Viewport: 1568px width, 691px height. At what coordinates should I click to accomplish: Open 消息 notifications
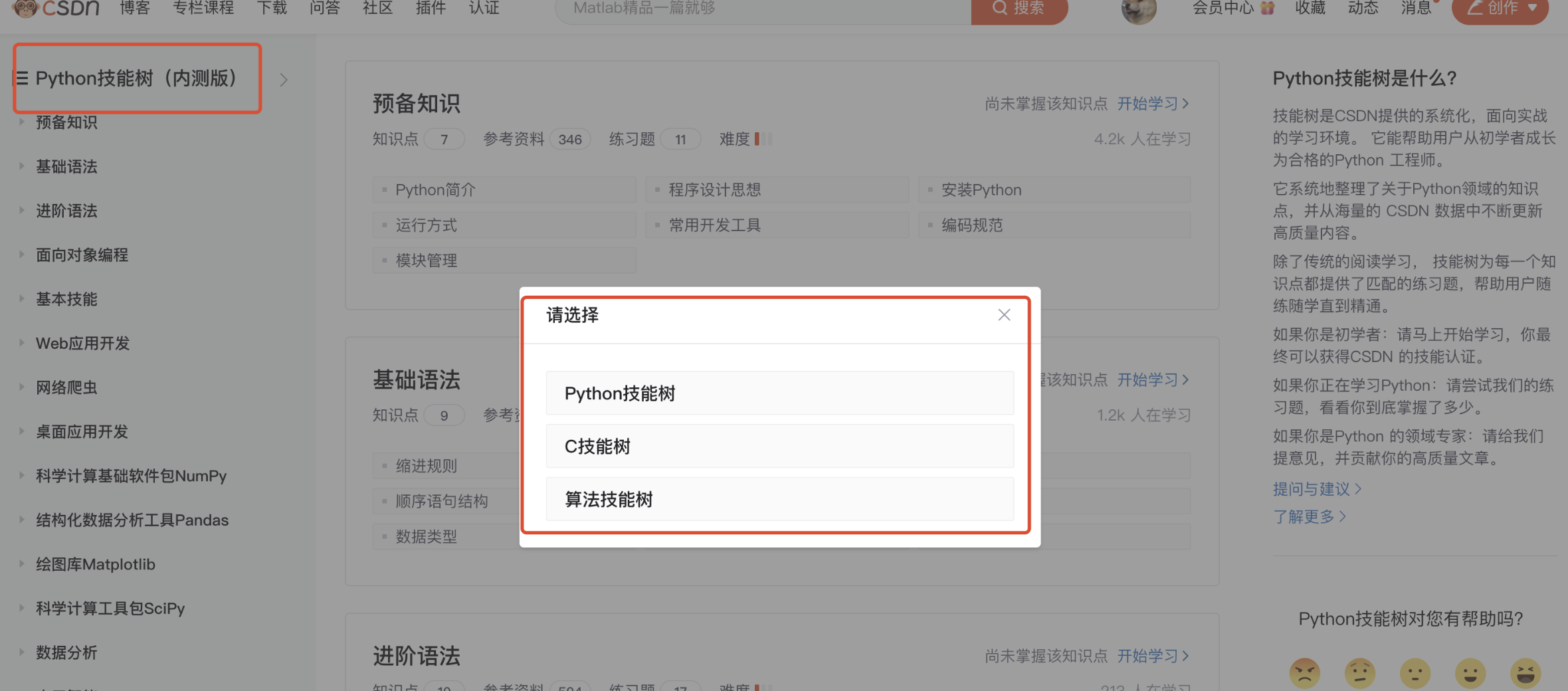click(1417, 8)
